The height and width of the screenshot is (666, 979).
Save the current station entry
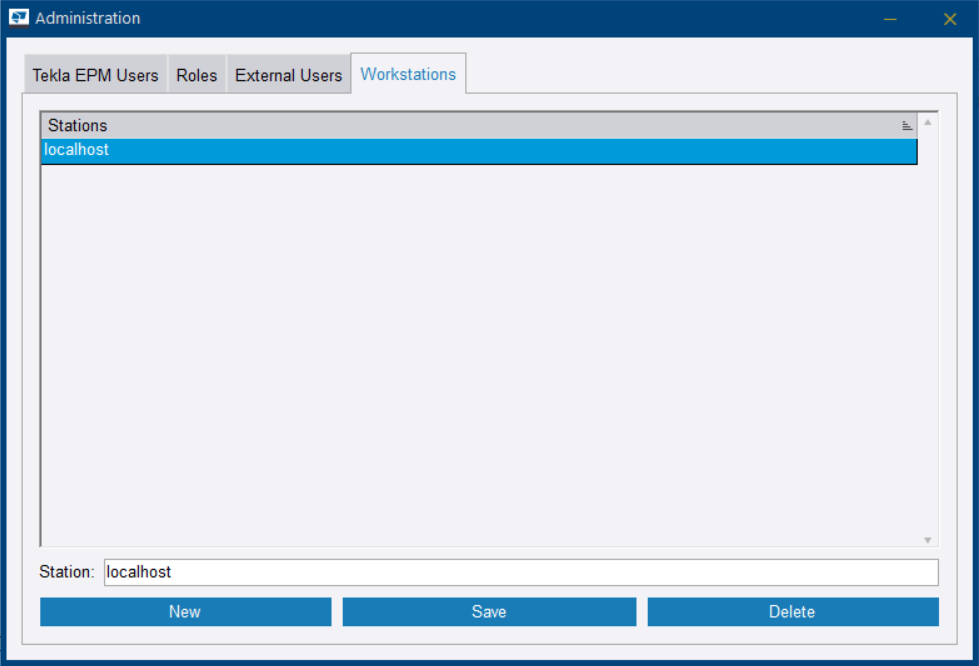pyautogui.click(x=489, y=611)
